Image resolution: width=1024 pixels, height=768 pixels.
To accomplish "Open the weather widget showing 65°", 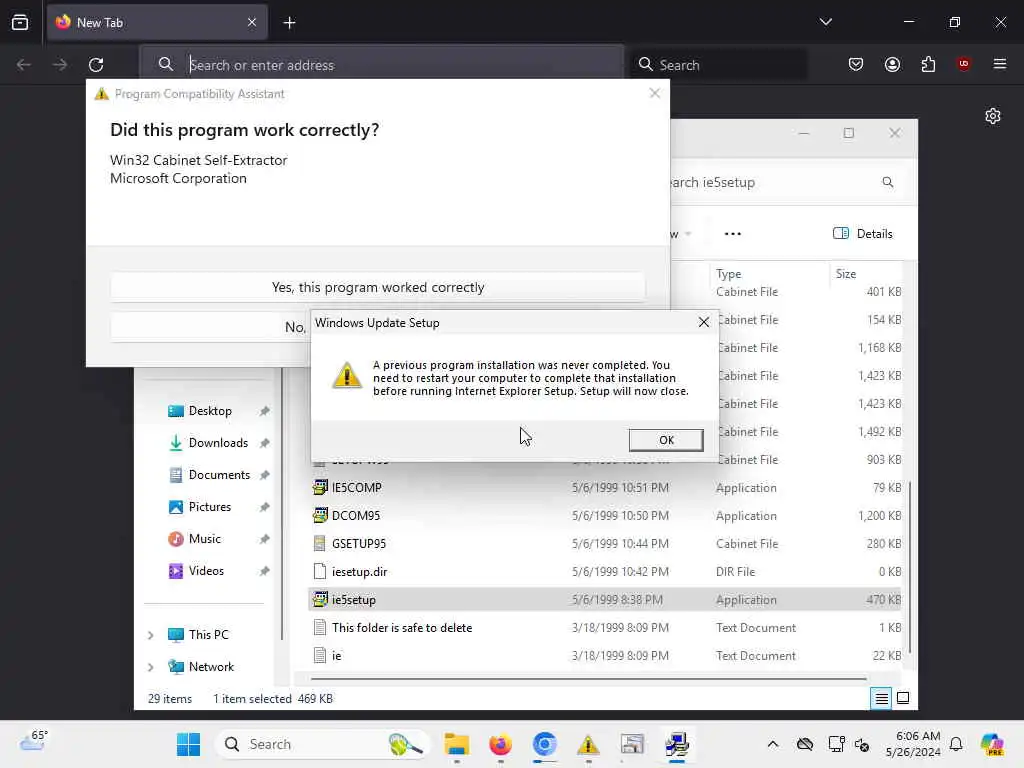I will 34,742.
